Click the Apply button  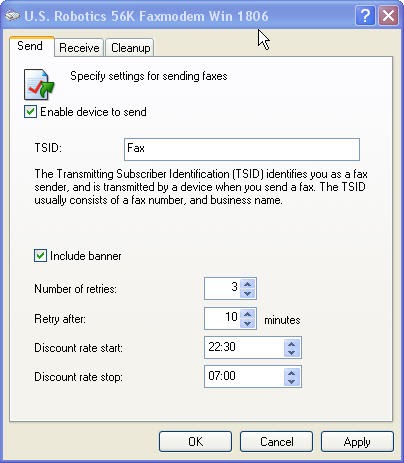[x=357, y=442]
